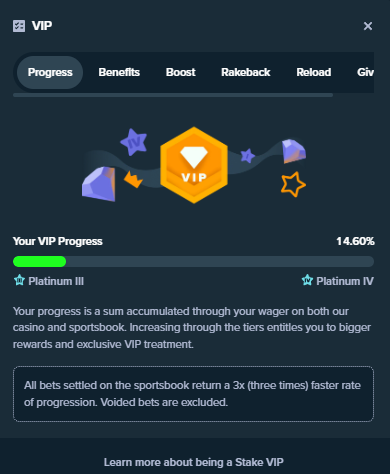The height and width of the screenshot is (474, 390).
Task: Switch to the Benefits tab
Action: coord(119,72)
